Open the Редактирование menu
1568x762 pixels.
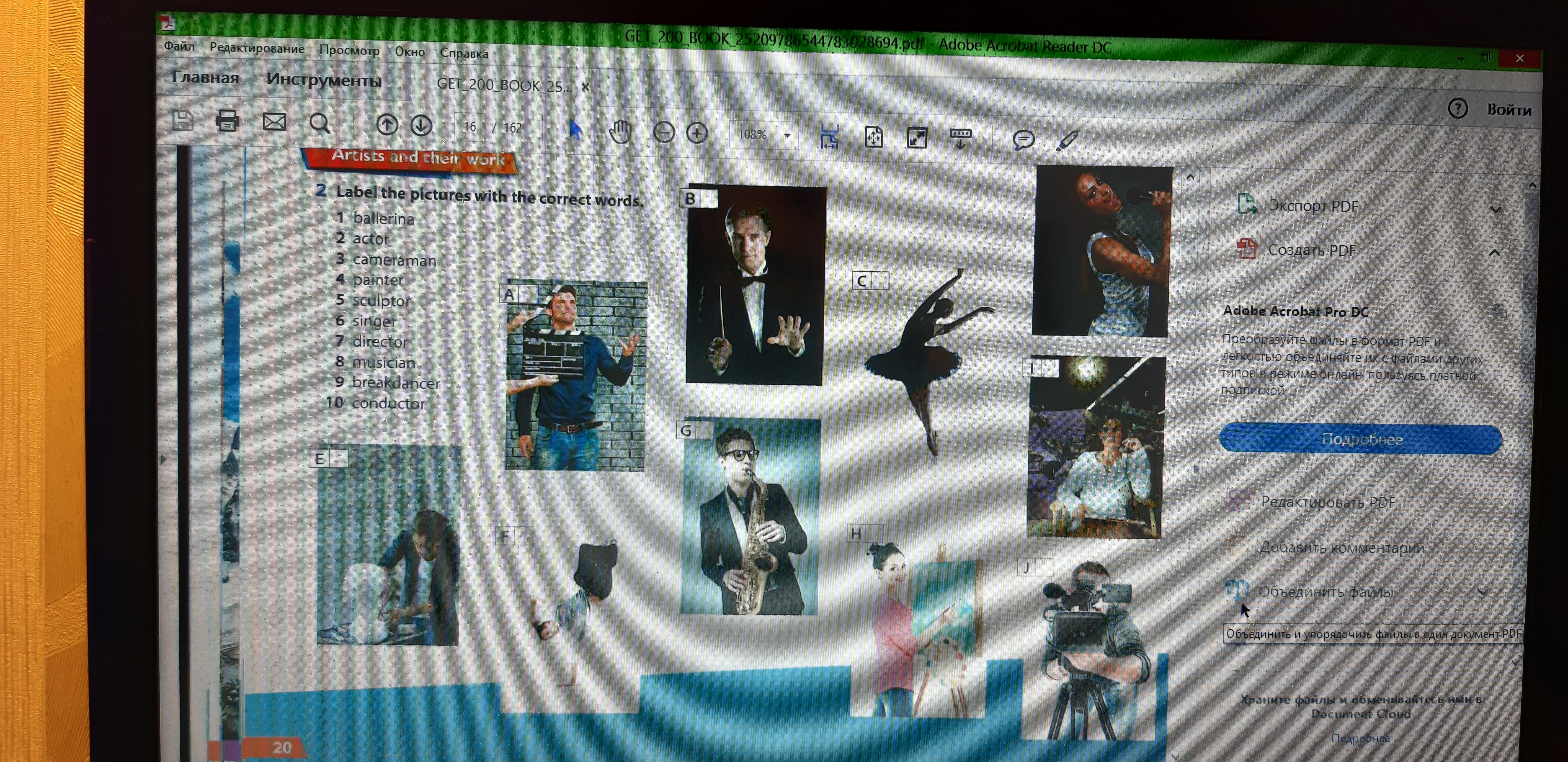[257, 48]
